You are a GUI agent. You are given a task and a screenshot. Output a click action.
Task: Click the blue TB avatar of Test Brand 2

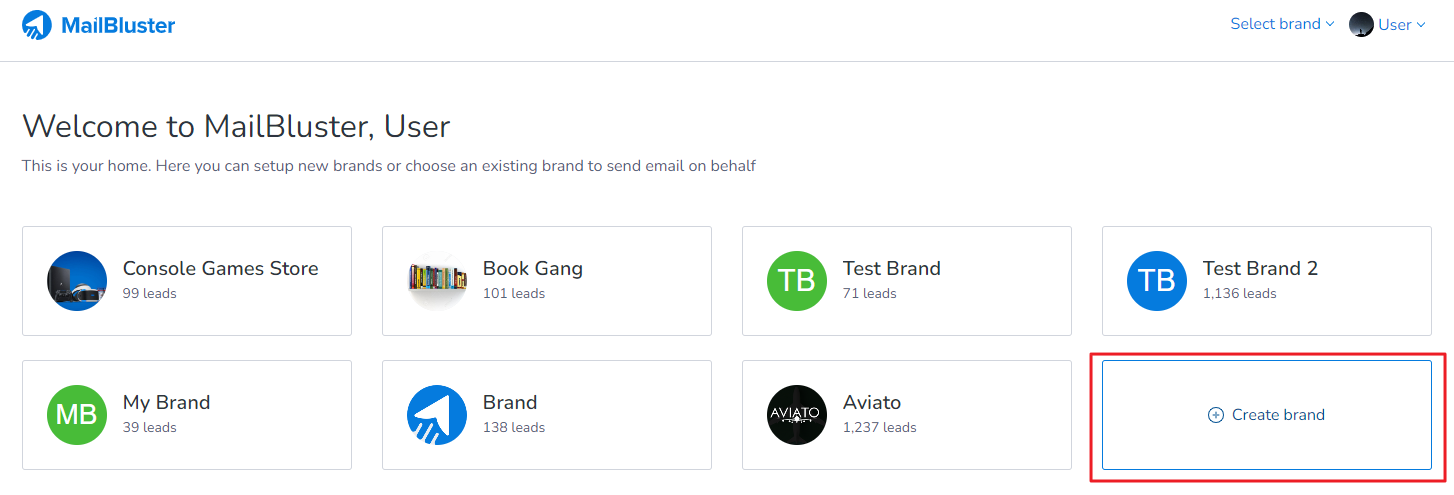(1157, 281)
